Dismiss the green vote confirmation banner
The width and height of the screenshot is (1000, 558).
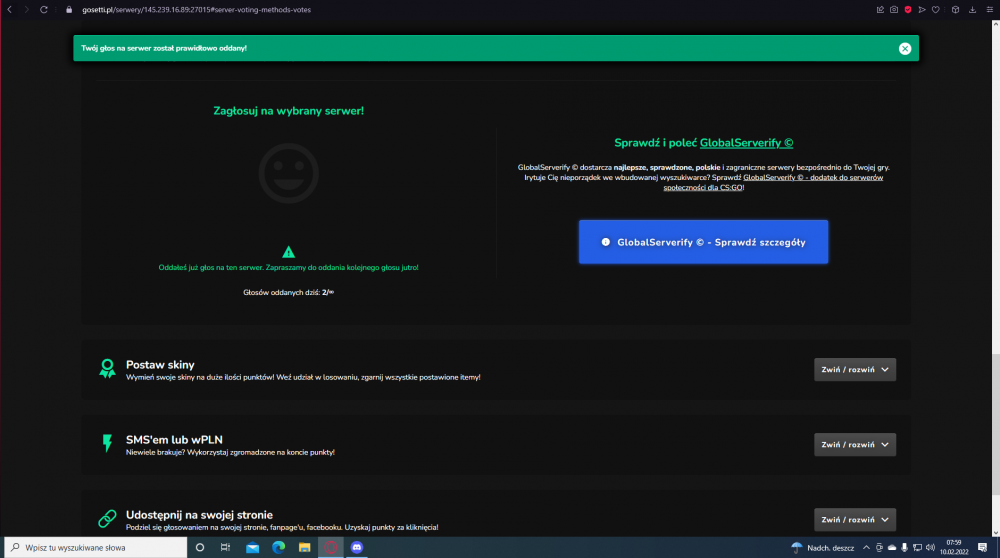pyautogui.click(x=904, y=48)
